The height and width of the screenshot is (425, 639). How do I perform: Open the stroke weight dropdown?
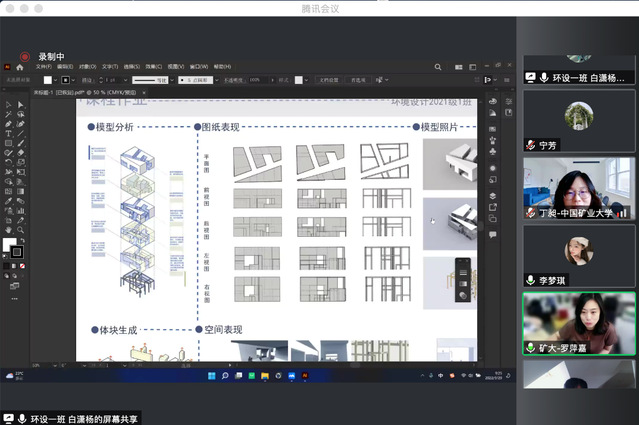[123, 80]
